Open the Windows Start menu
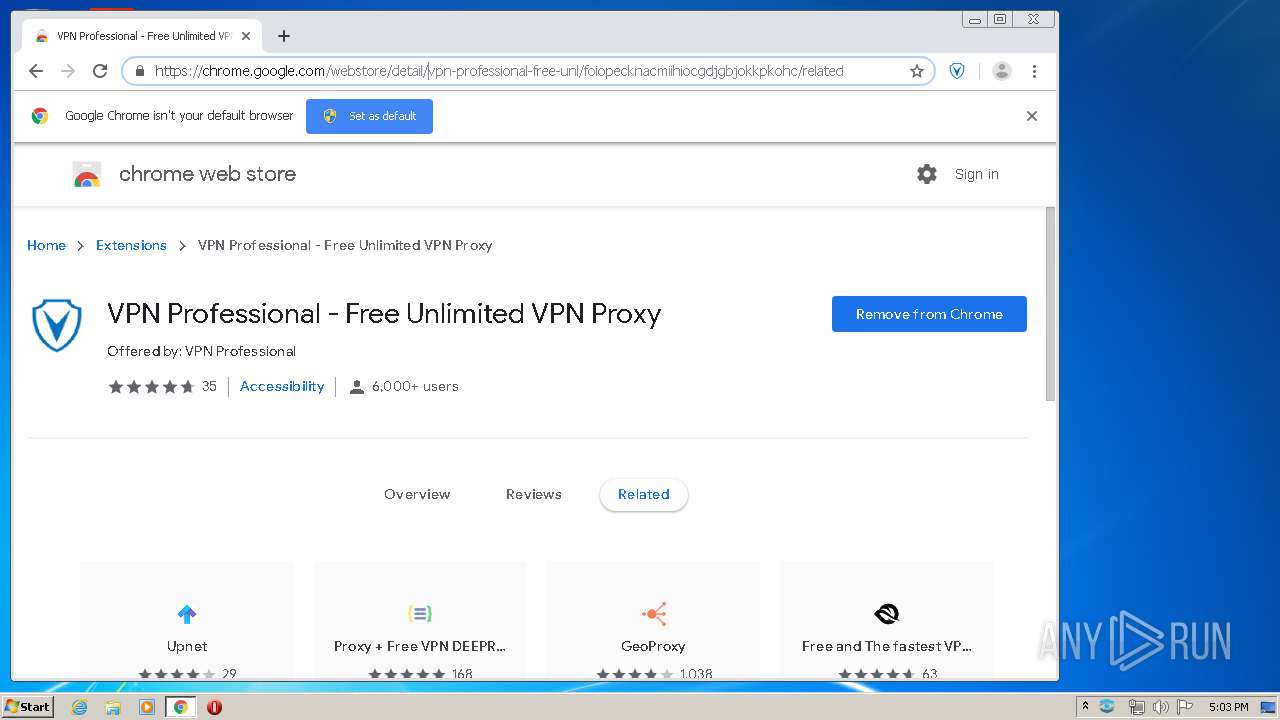The image size is (1280, 720). 27,706
